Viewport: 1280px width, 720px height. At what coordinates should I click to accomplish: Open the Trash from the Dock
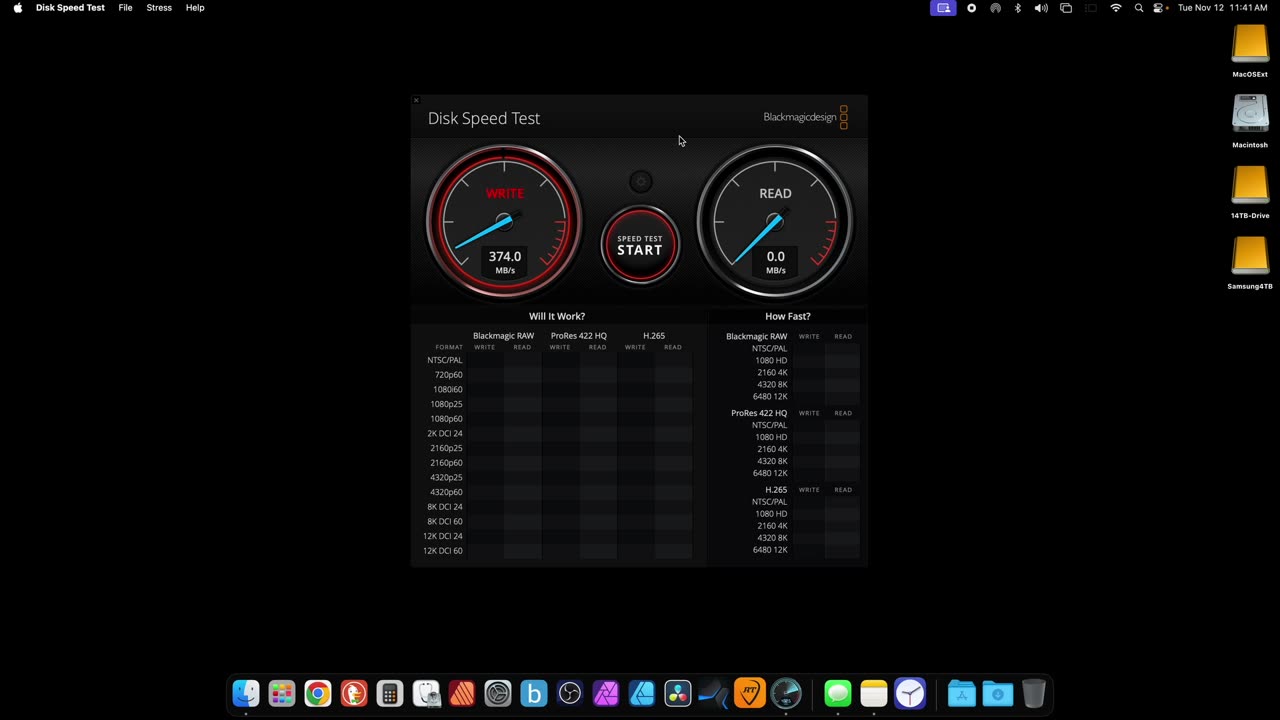pos(1034,693)
